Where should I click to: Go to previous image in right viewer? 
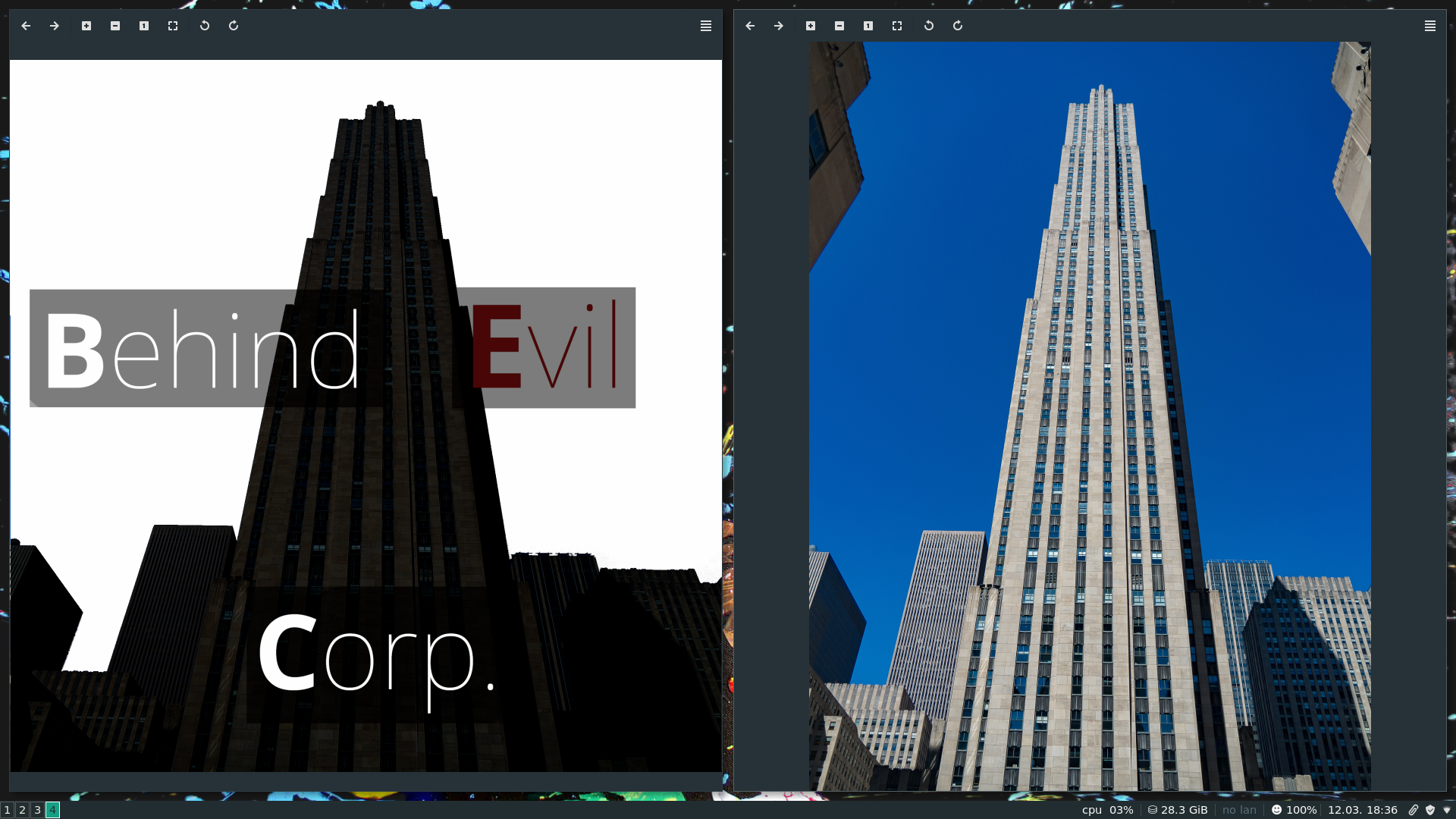tap(750, 26)
